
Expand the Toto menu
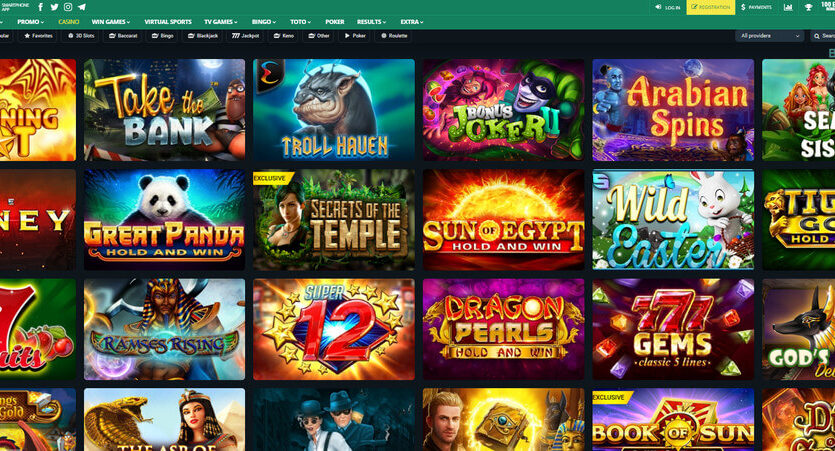pos(300,22)
